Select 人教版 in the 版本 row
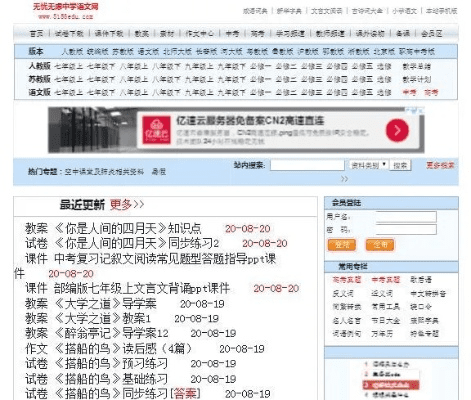The image size is (471, 400). [72, 52]
